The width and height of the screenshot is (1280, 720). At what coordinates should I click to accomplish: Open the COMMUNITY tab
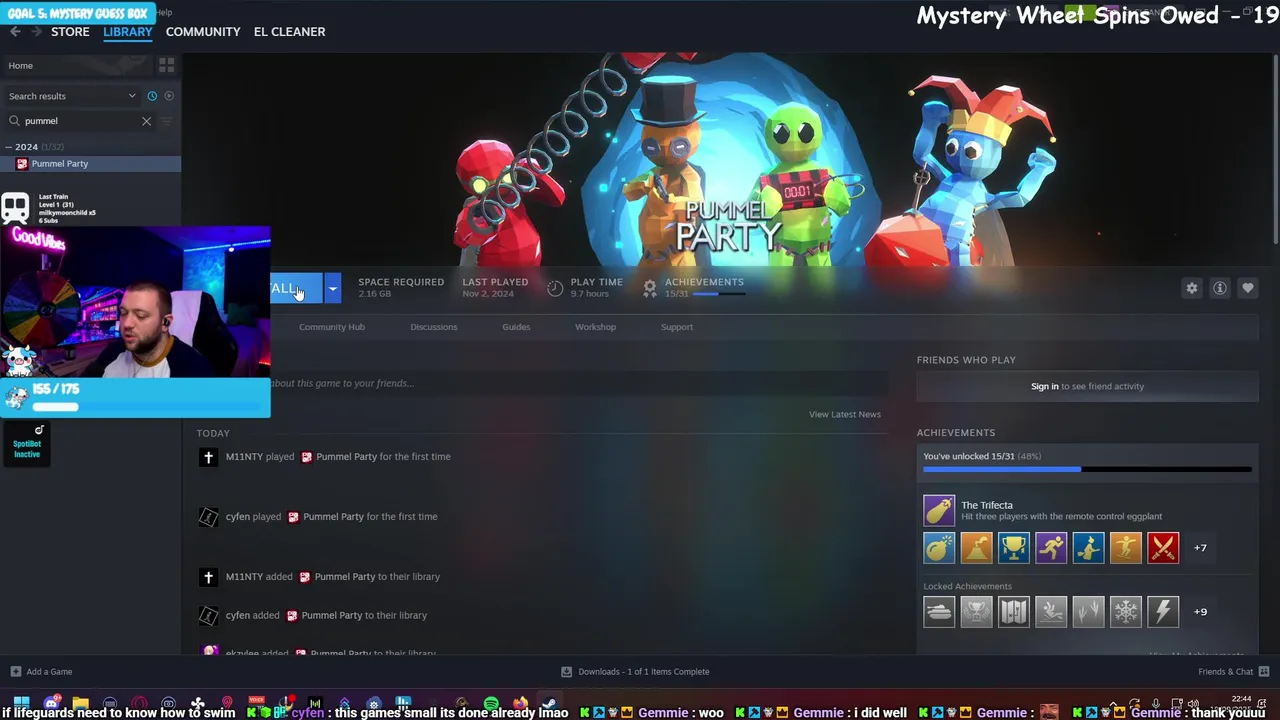click(x=203, y=32)
